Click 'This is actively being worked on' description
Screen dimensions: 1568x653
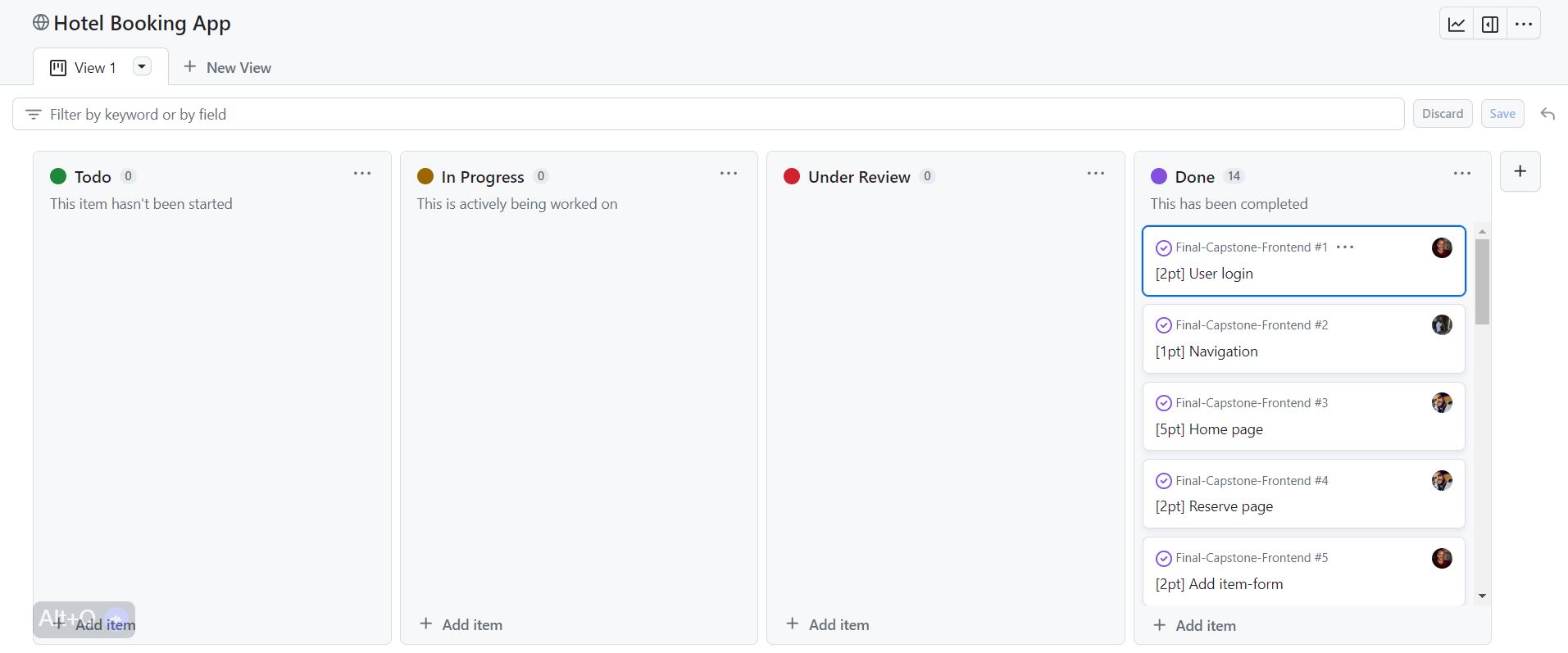pos(517,204)
